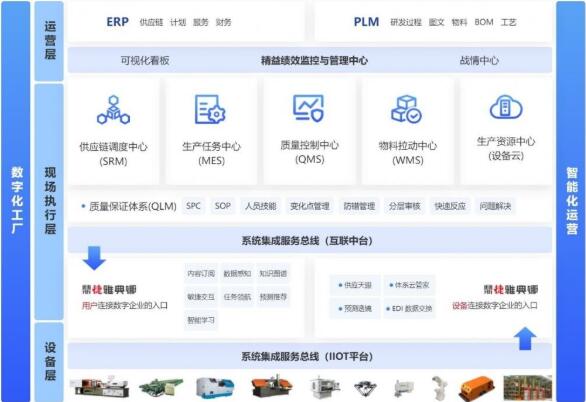586x402 pixels.
Task: Click the 问题解决 tag
Action: [x=495, y=206]
